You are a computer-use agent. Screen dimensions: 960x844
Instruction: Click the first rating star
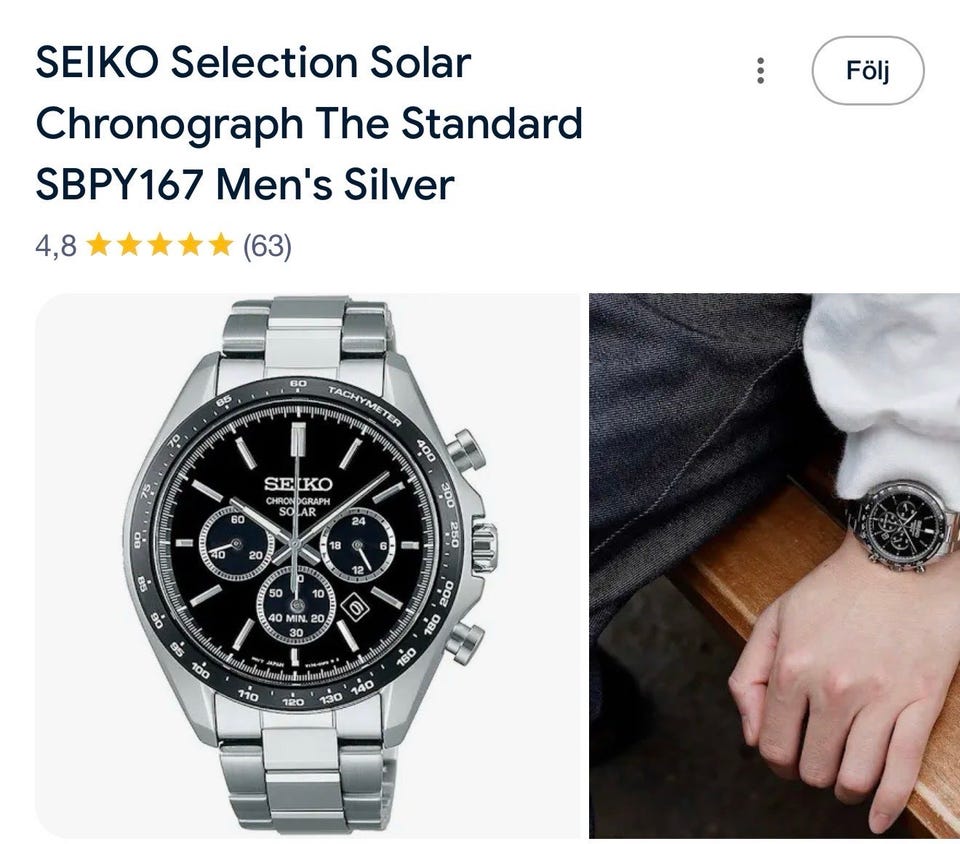click(99, 245)
